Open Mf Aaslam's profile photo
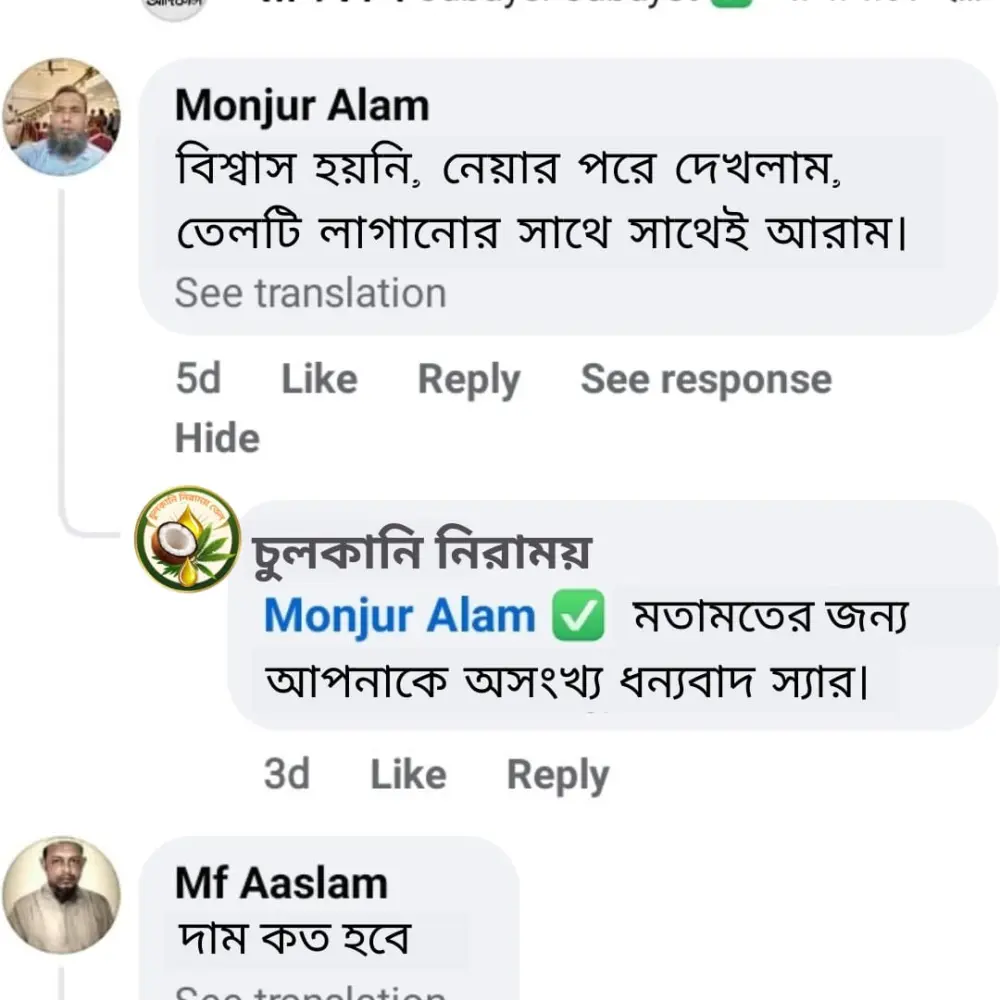The width and height of the screenshot is (1000, 1000). tap(62, 894)
